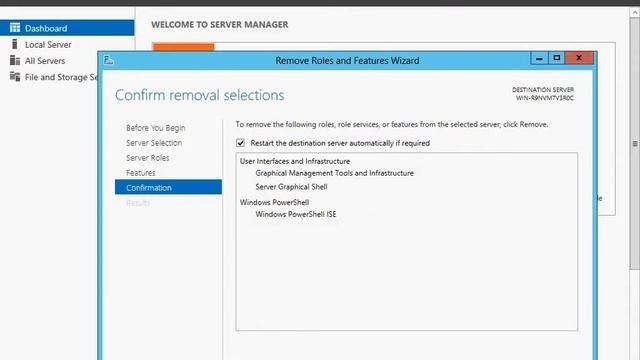Screen dimensions: 640x360
Task: Click Welcome to Server Manager heading
Action: click(x=220, y=24)
